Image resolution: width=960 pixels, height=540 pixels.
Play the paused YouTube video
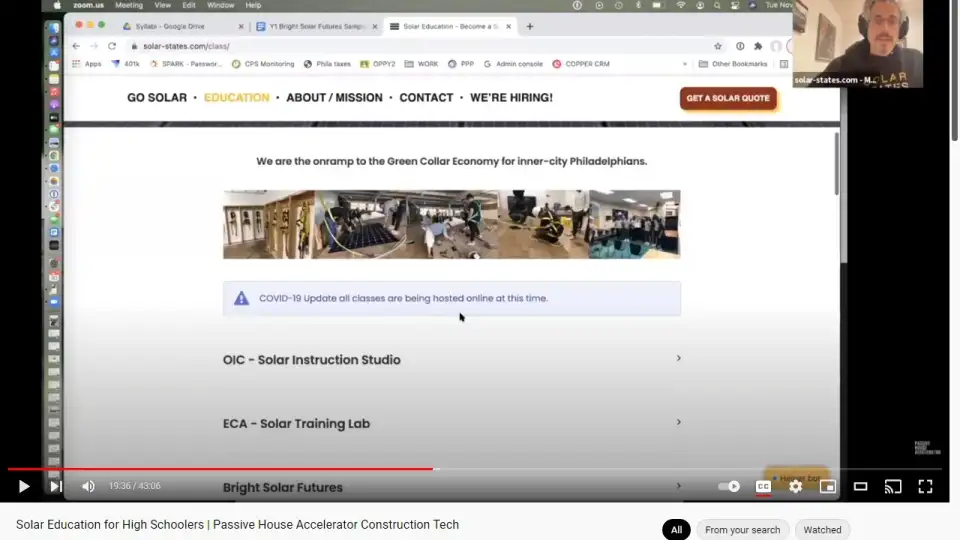point(24,486)
